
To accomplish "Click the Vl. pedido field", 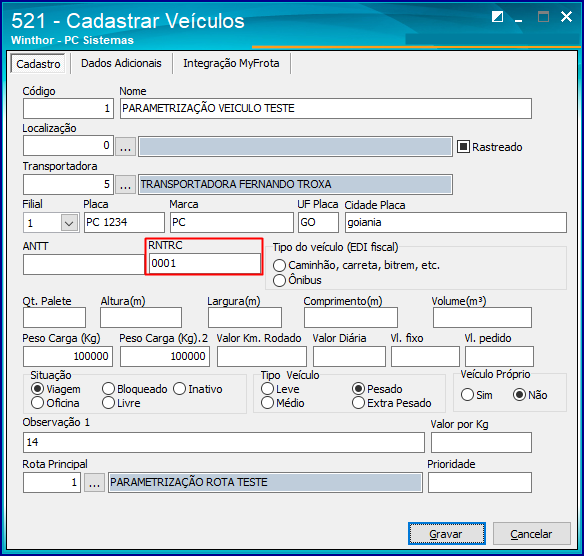I will pos(499,356).
